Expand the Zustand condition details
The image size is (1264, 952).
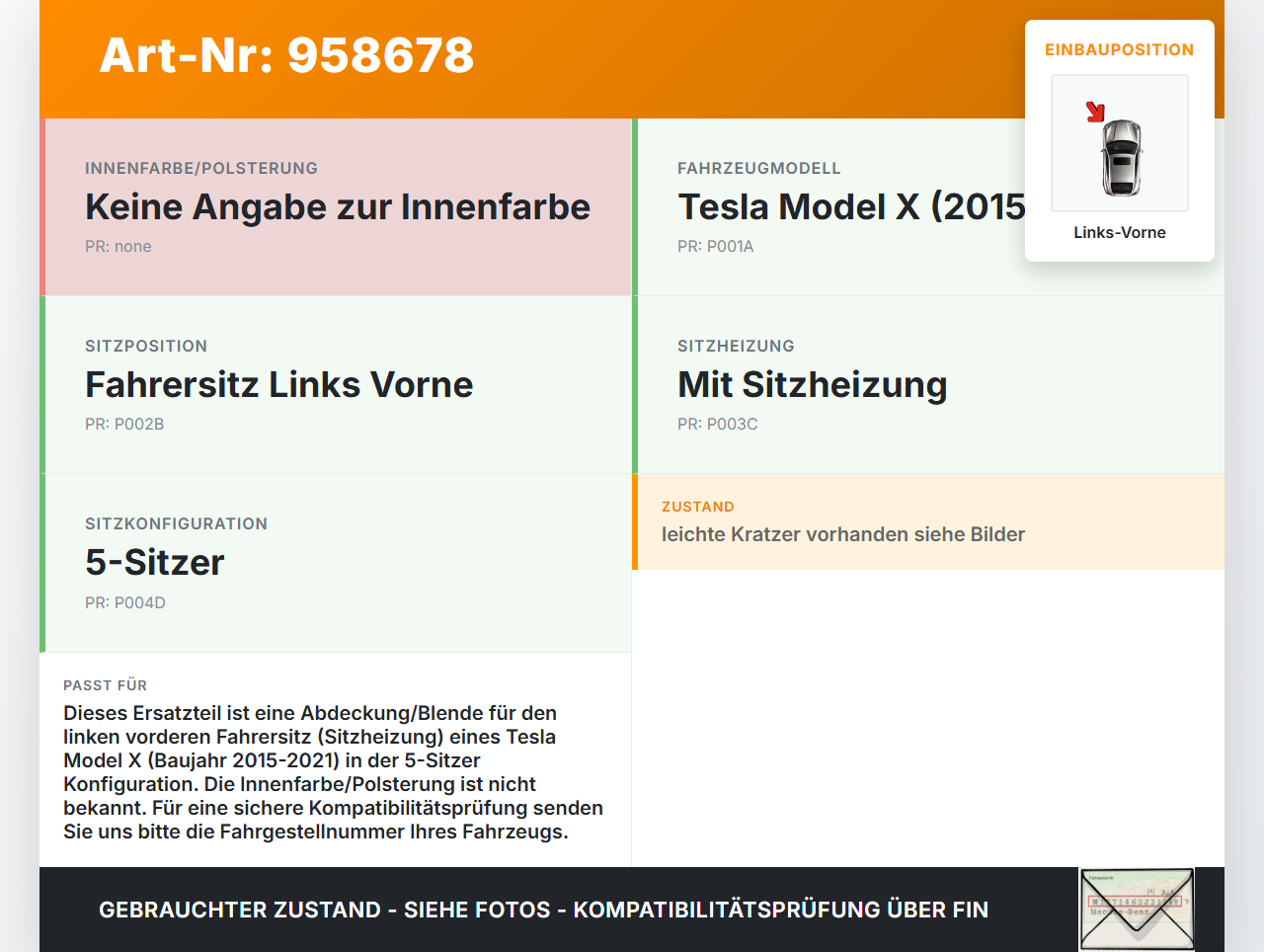pos(928,521)
